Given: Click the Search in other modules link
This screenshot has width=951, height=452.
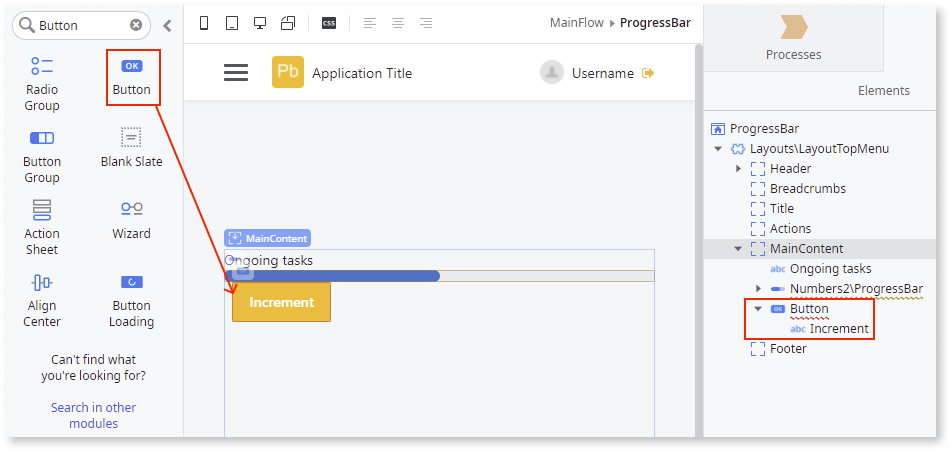Looking at the screenshot, I should [93, 415].
